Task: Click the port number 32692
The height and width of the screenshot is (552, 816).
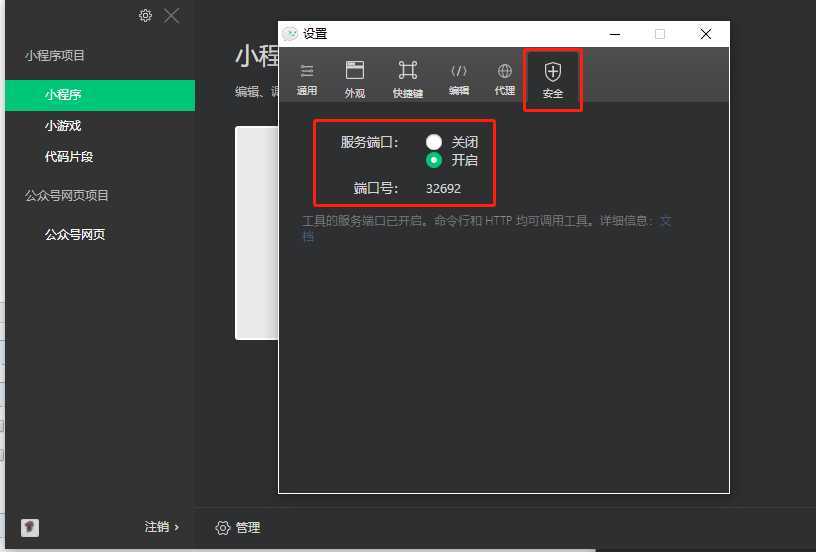Action: 443,188
